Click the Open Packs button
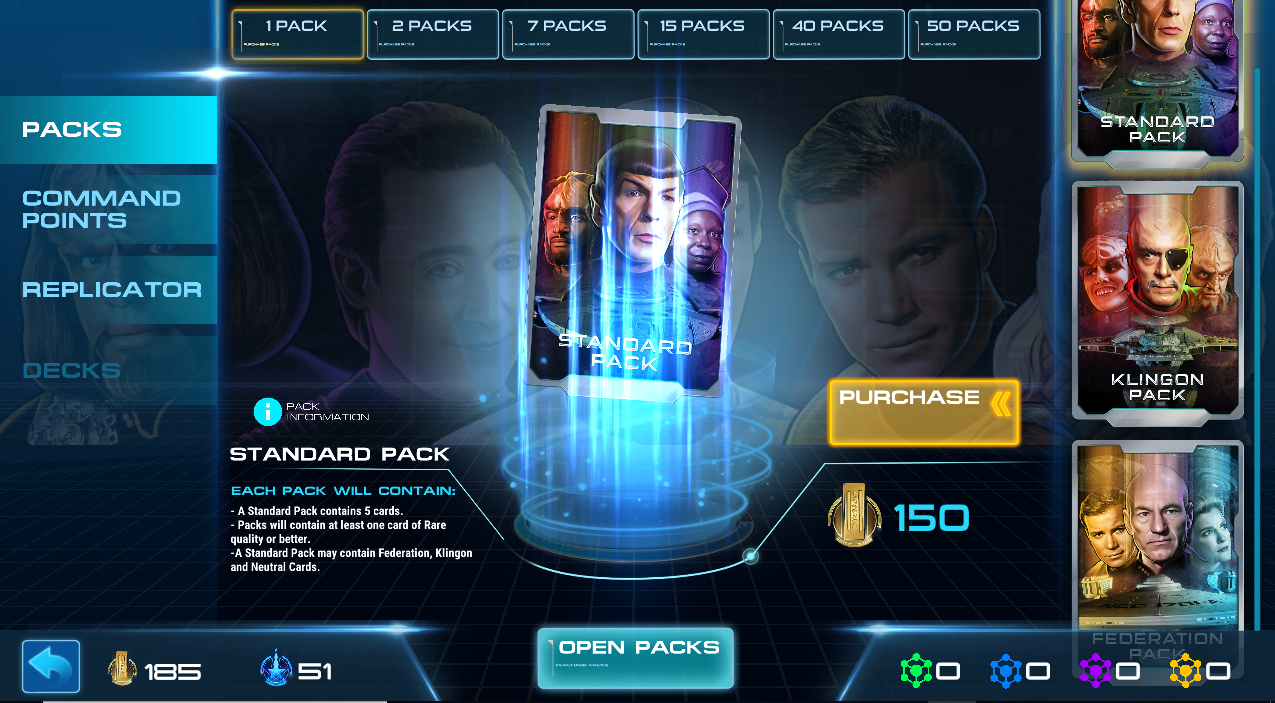Image resolution: width=1275 pixels, height=703 pixels. pyautogui.click(x=636, y=658)
